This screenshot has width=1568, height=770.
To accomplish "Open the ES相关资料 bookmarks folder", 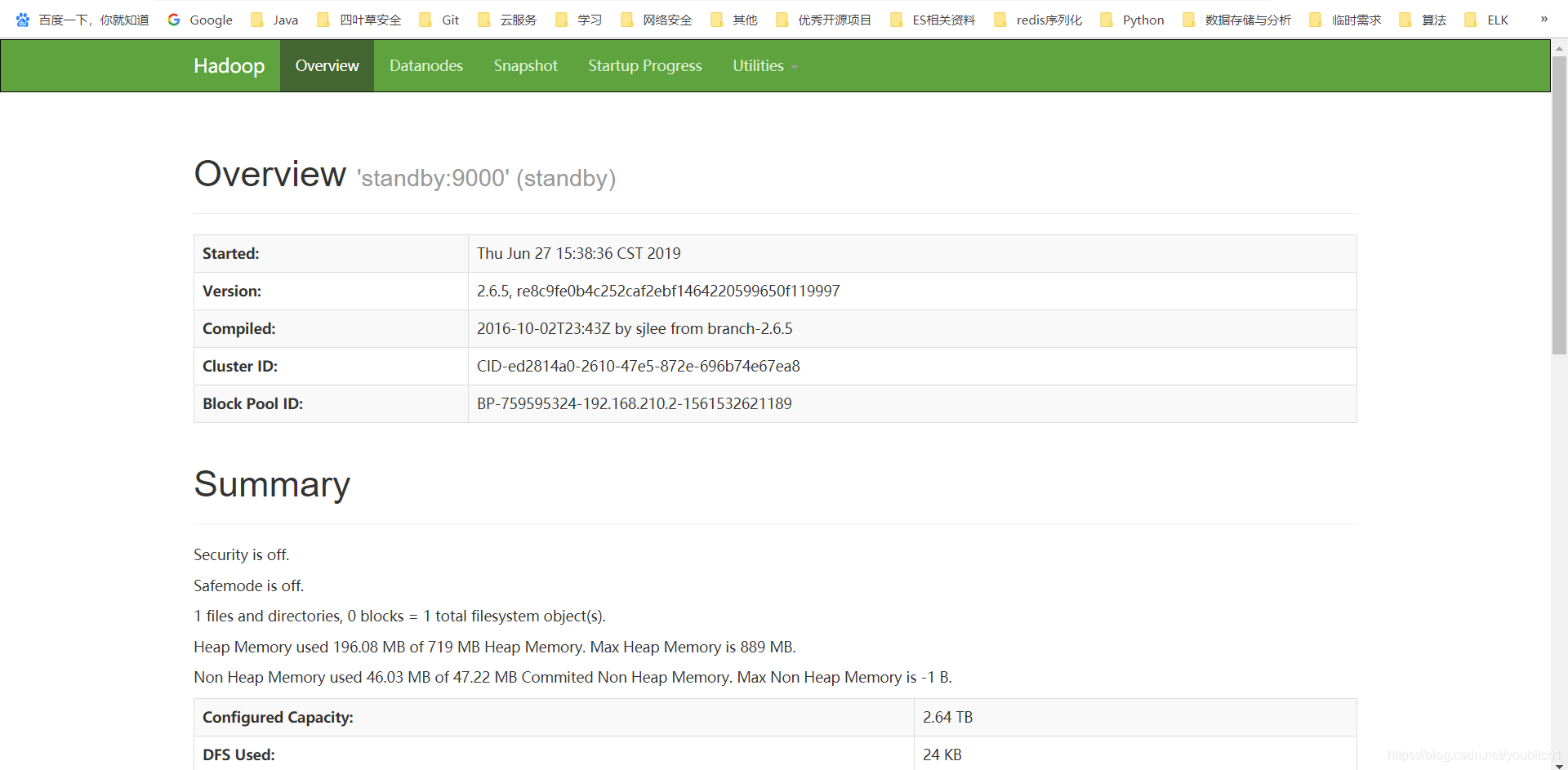I will [x=933, y=20].
